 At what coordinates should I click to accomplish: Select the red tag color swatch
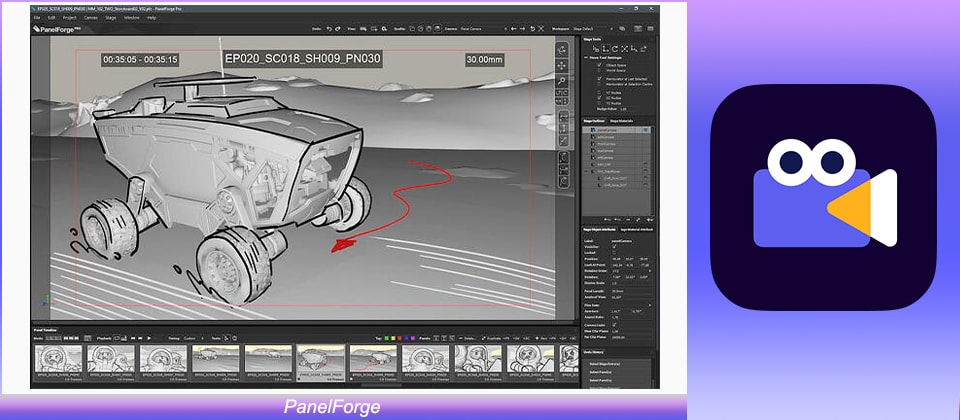400,337
